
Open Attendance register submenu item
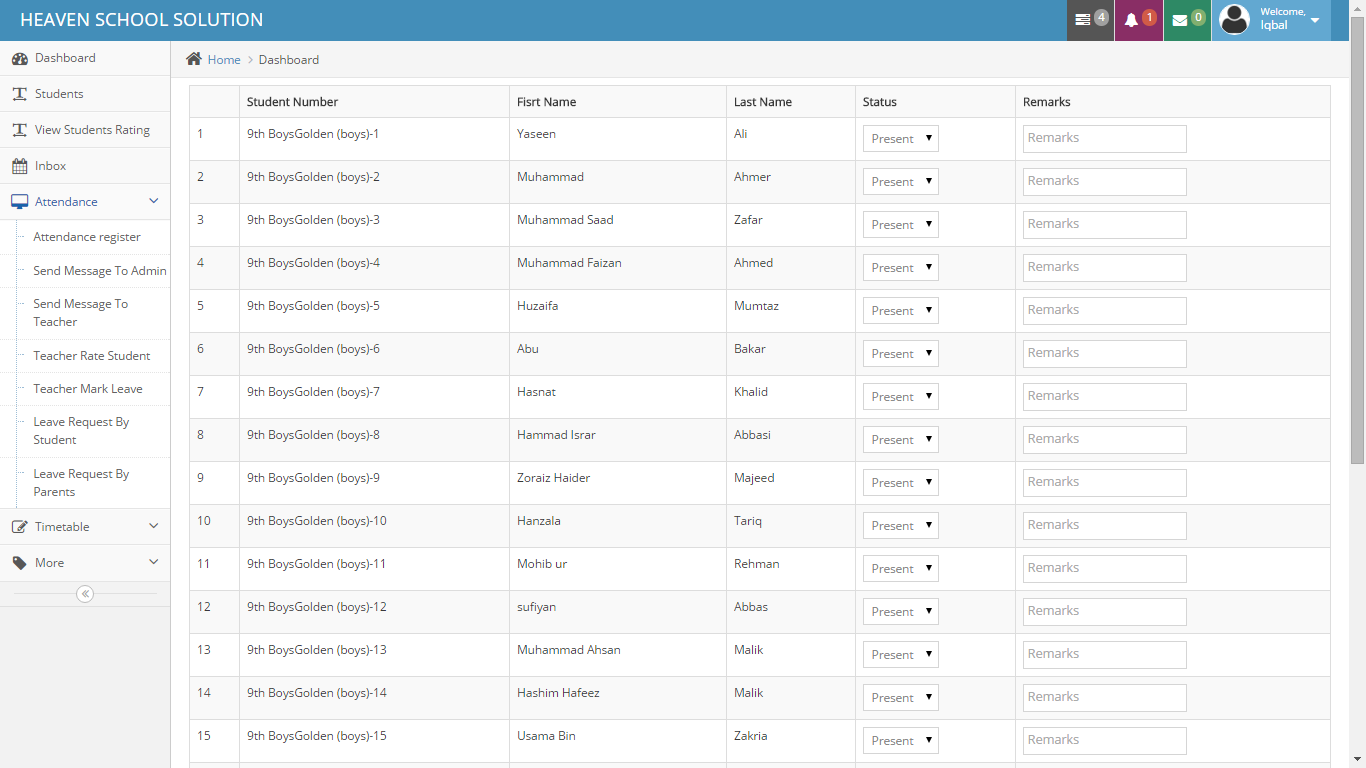click(x=87, y=237)
